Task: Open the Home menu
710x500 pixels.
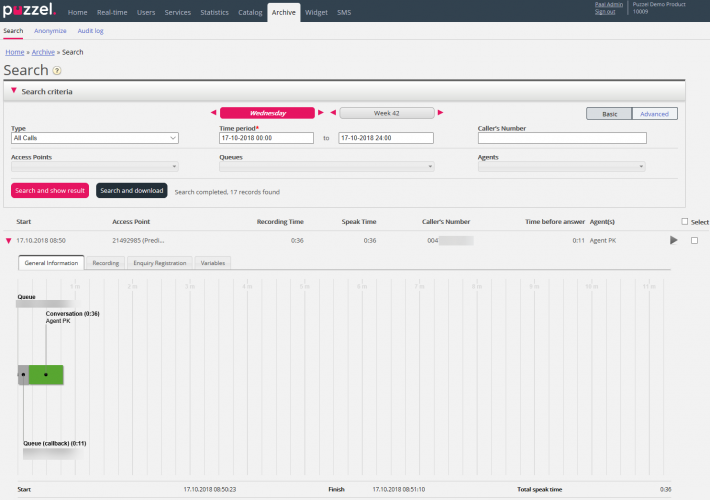Action: pyautogui.click(x=77, y=12)
